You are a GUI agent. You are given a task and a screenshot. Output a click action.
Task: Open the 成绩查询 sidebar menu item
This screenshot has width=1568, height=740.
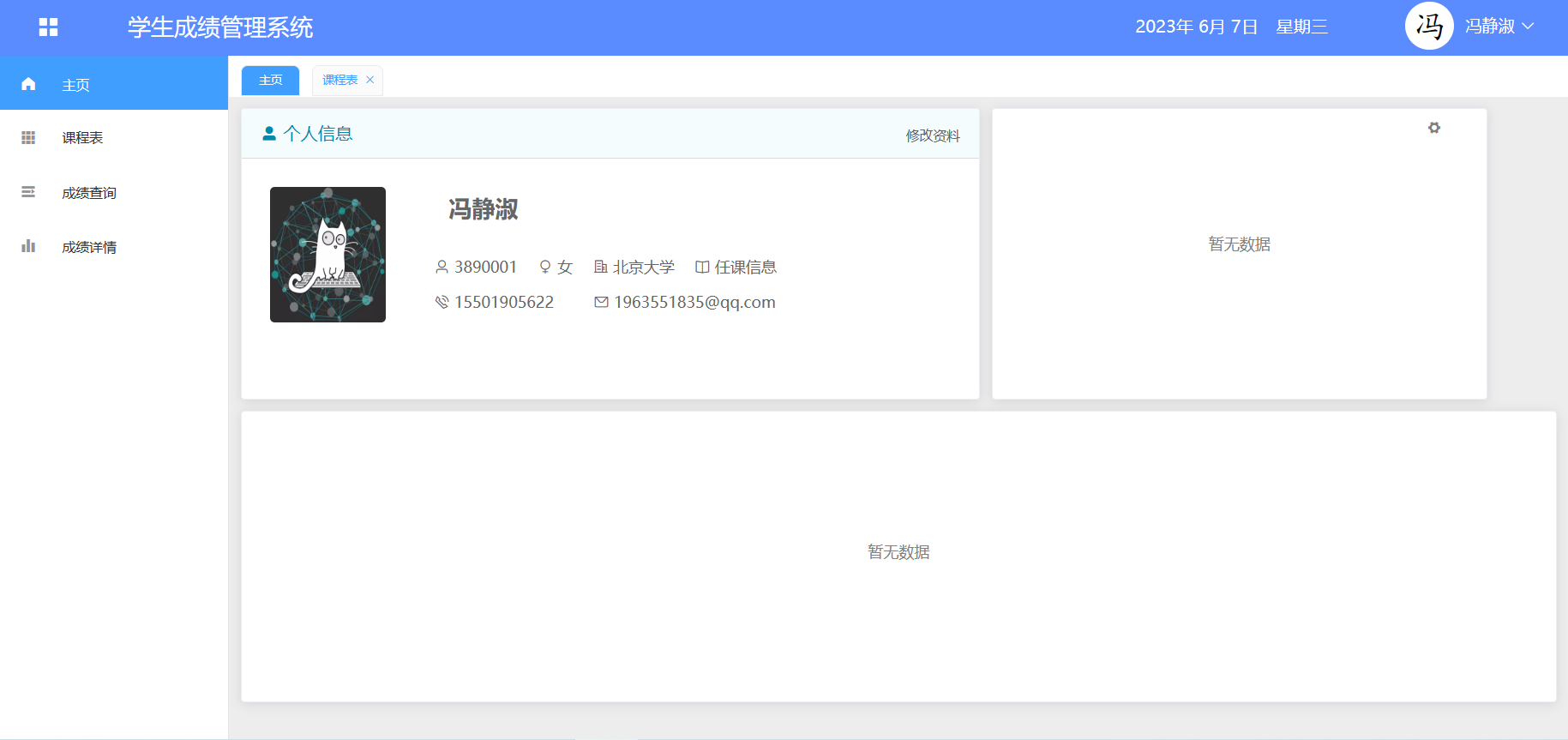coord(114,192)
